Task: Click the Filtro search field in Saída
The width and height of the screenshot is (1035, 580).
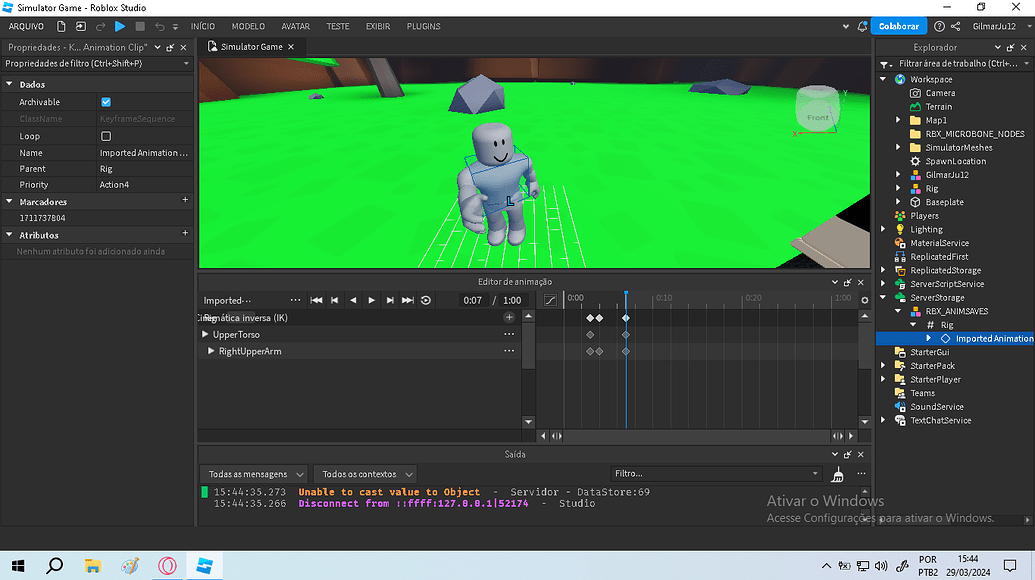Action: pyautogui.click(x=715, y=473)
